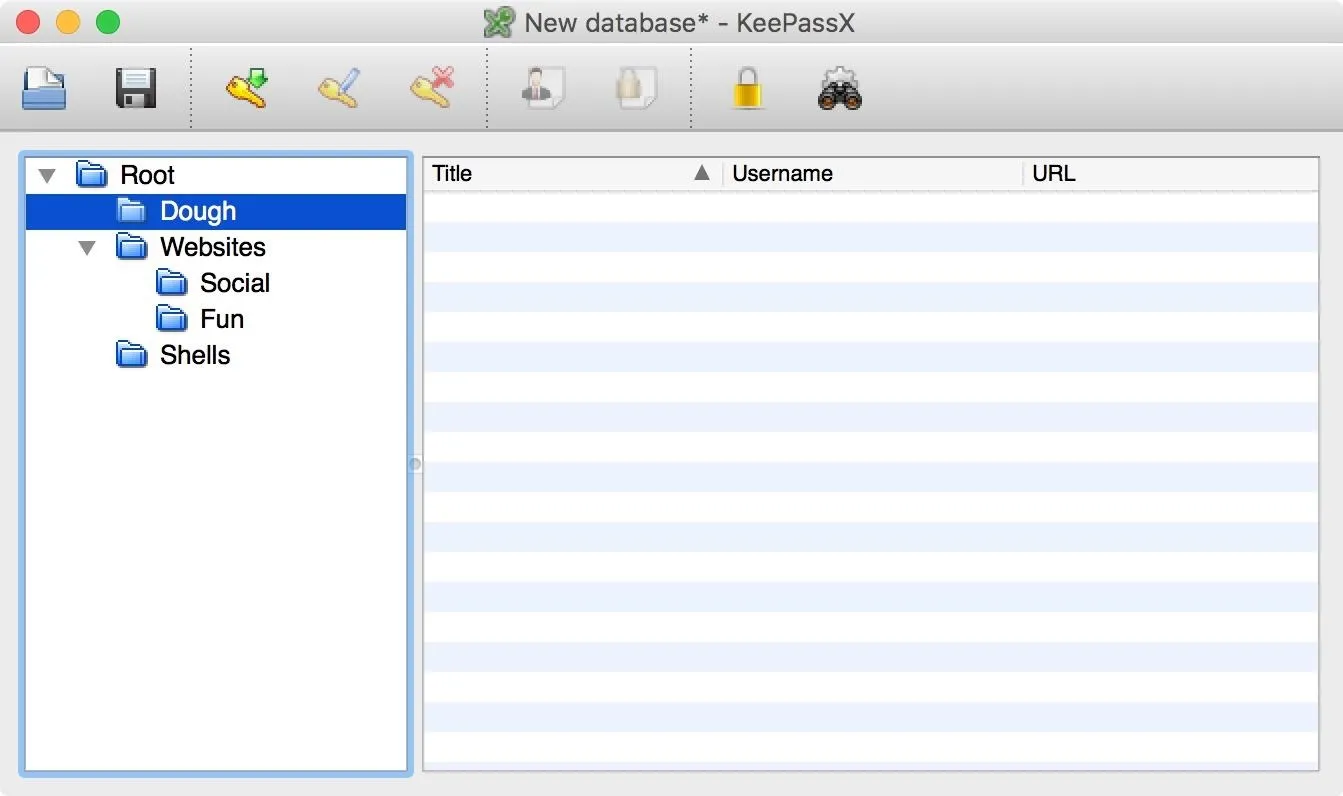Click the Shells folder icon
Screen dimensions: 1343x796
[132, 355]
